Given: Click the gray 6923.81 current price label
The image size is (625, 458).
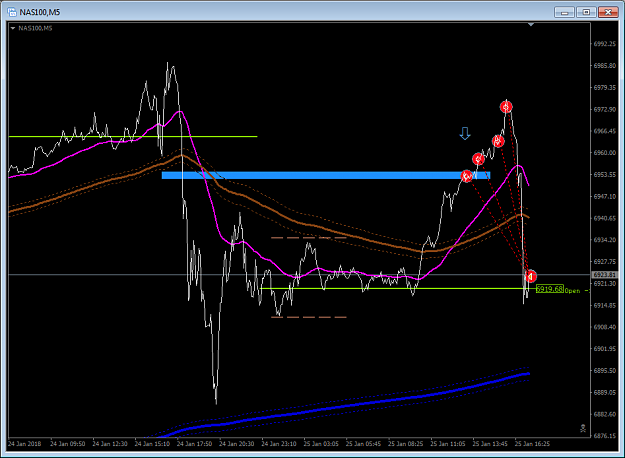Looking at the screenshot, I should coord(604,275).
